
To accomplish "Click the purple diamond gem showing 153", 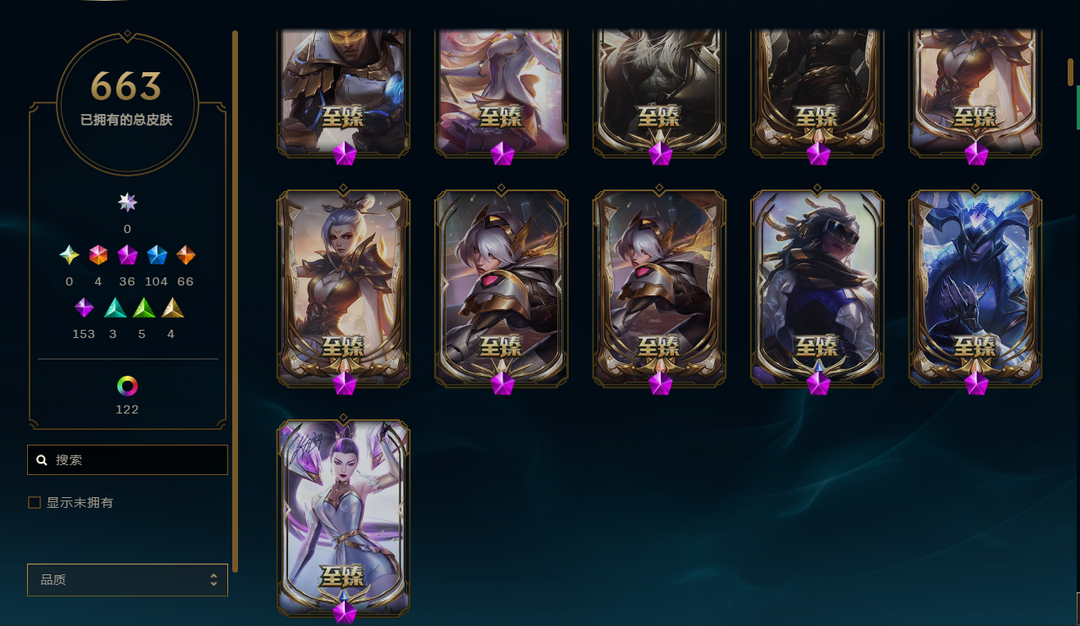I will (x=84, y=308).
